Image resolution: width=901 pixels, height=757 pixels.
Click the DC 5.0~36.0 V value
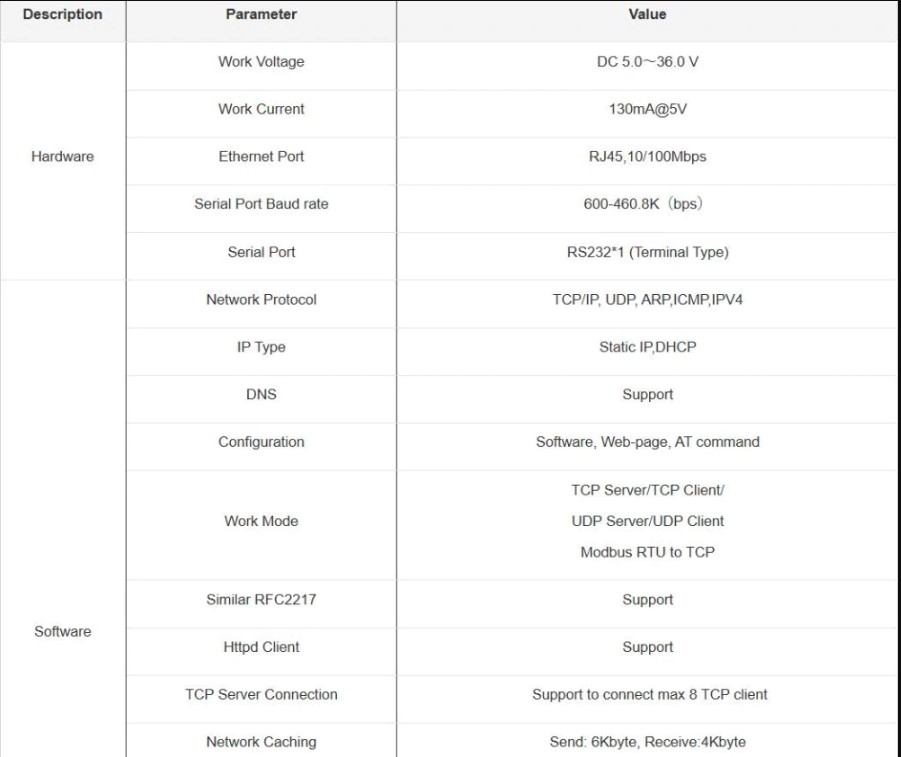[648, 62]
